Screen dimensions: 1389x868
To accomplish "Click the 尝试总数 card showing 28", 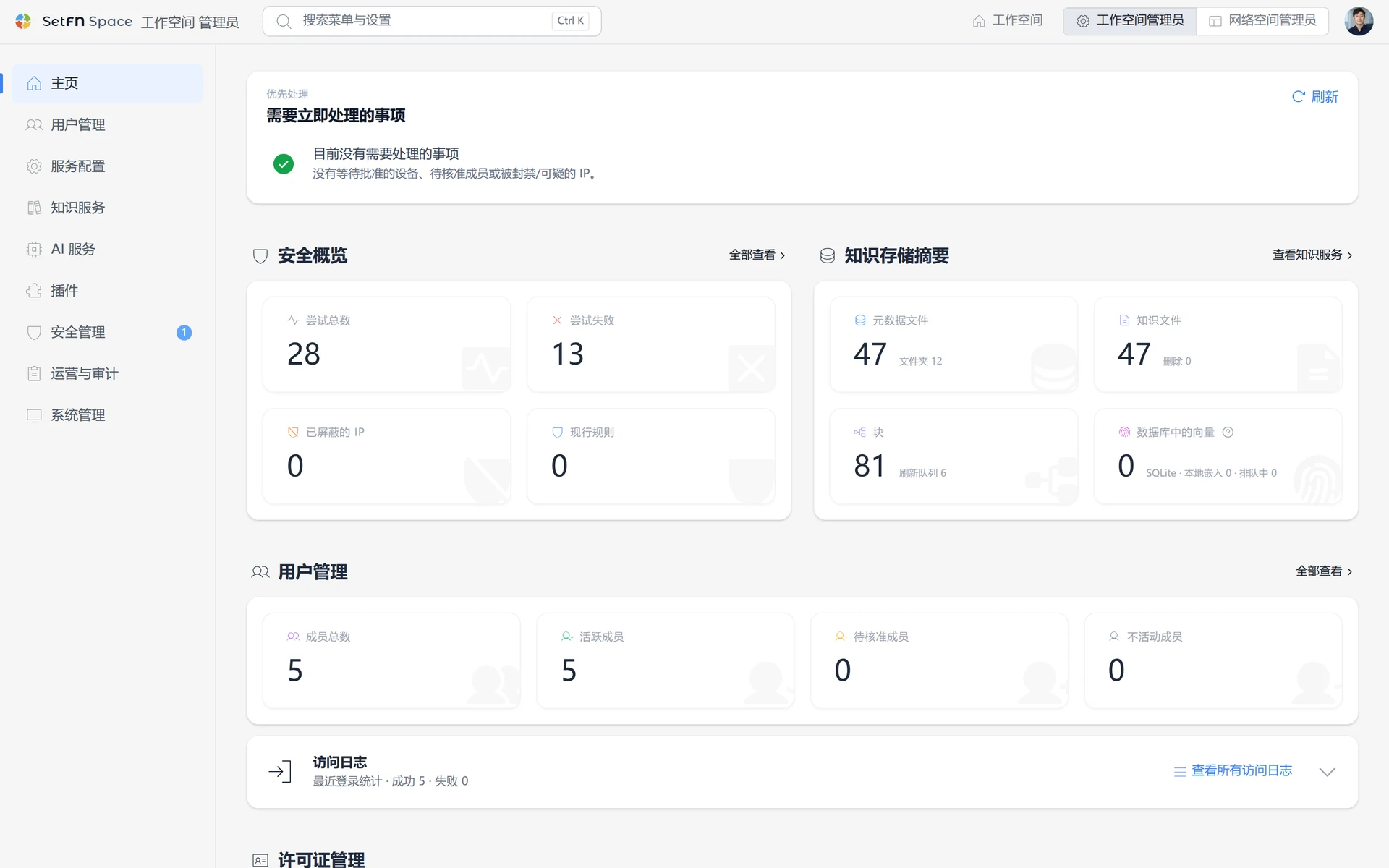I will [x=386, y=344].
